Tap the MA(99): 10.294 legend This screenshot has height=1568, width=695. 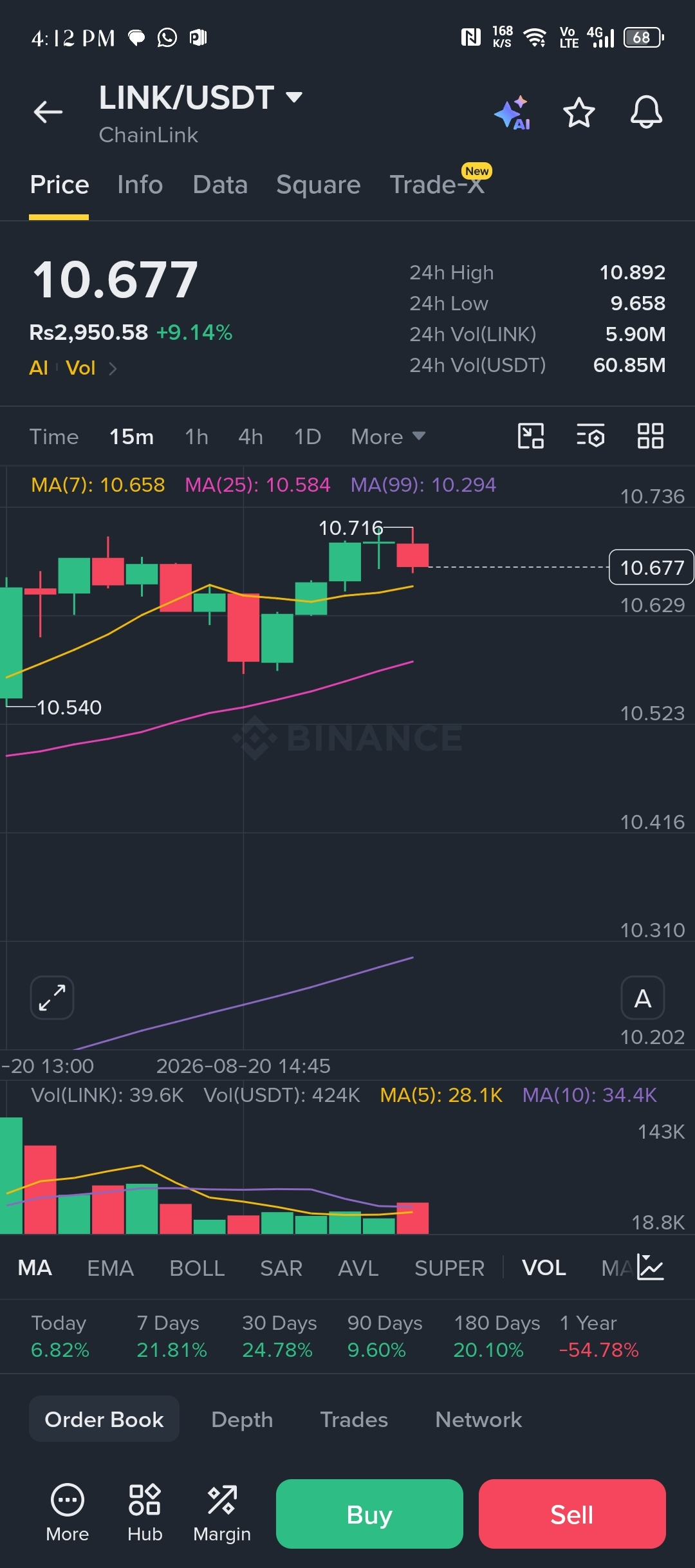point(423,485)
